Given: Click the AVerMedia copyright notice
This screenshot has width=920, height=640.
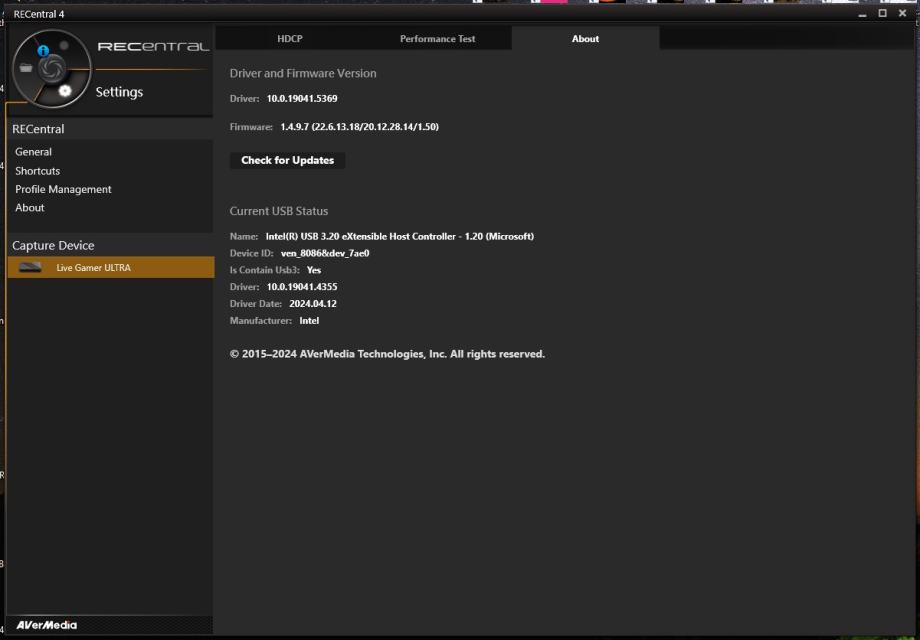Looking at the screenshot, I should (387, 354).
